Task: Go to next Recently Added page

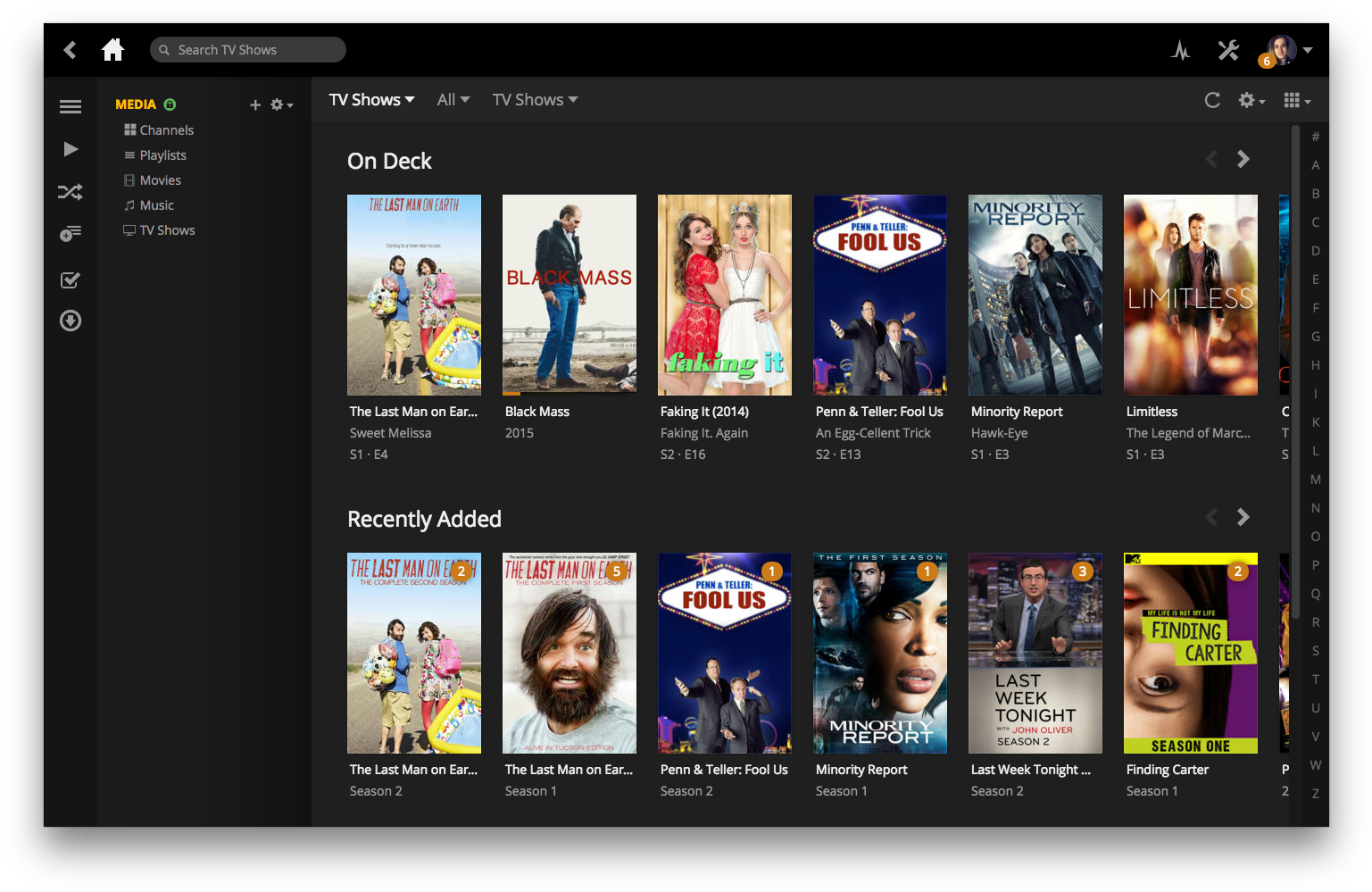Action: [x=1243, y=517]
